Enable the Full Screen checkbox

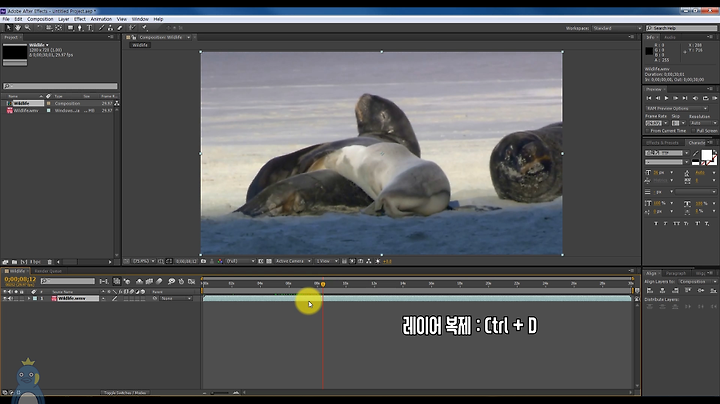pyautogui.click(x=693, y=131)
